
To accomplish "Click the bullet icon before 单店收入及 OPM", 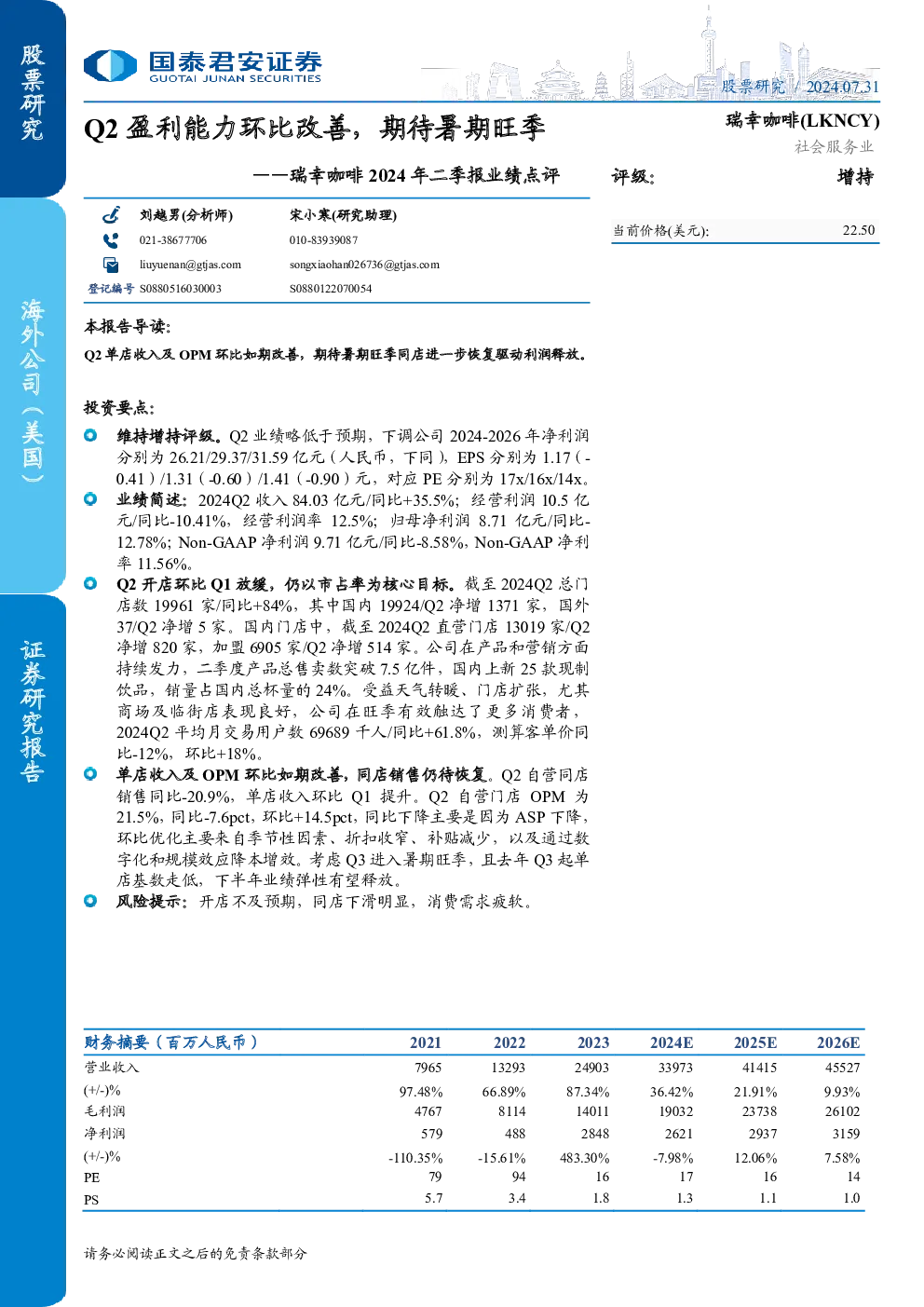I will pos(90,774).
